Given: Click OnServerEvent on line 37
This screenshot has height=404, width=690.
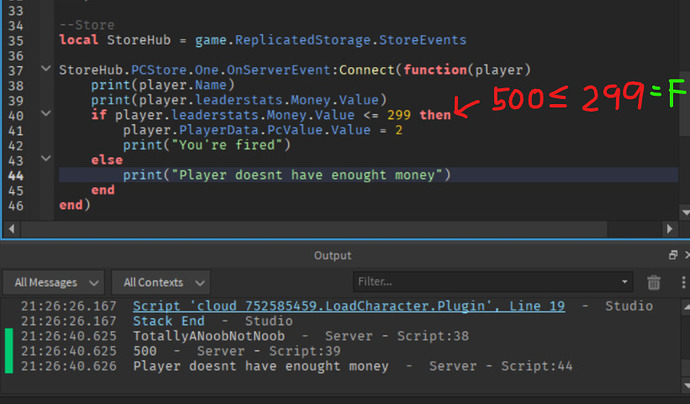Looking at the screenshot, I should pyautogui.click(x=278, y=70).
